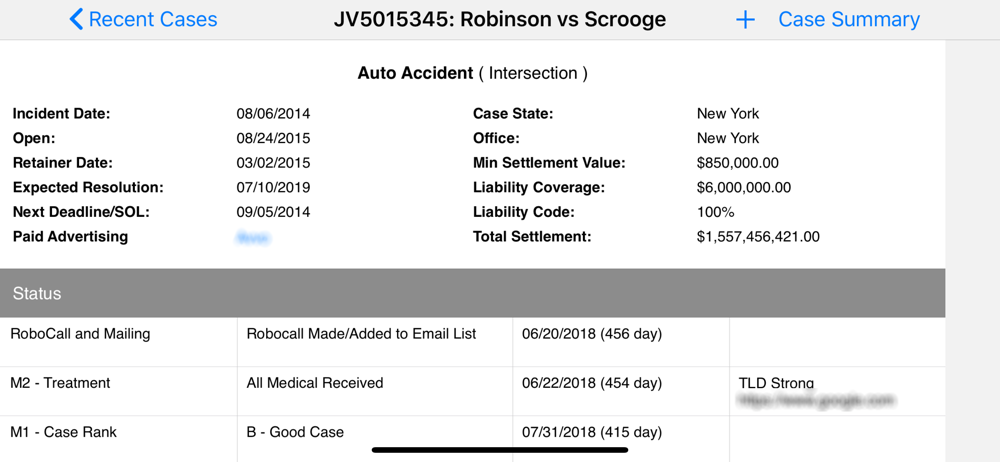The height and width of the screenshot is (462, 1000).
Task: Tap the Status section header
Action: coord(473,293)
